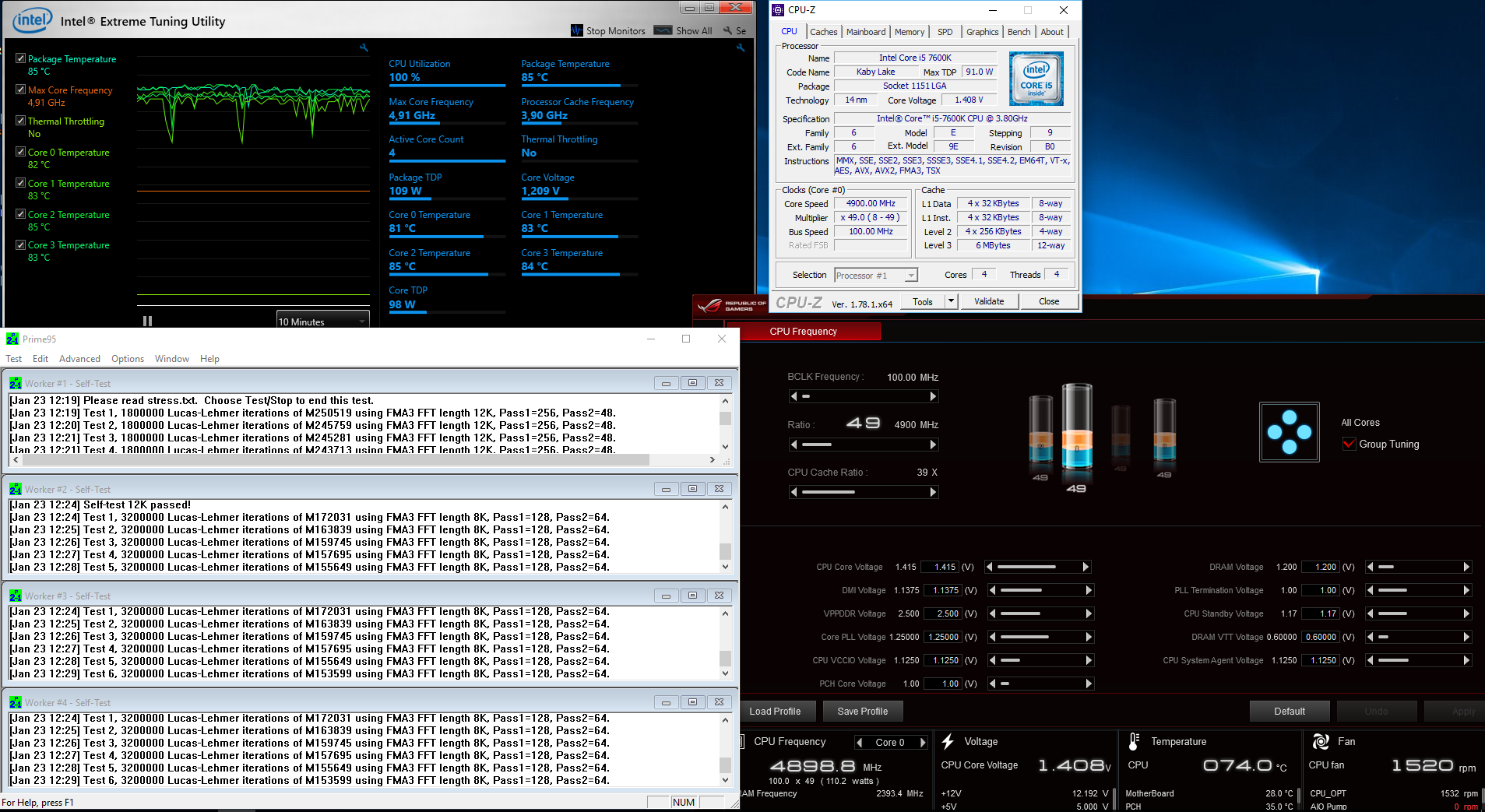
Task: Expand the Tools dropdown arrow in CPU-Z
Action: 951,301
